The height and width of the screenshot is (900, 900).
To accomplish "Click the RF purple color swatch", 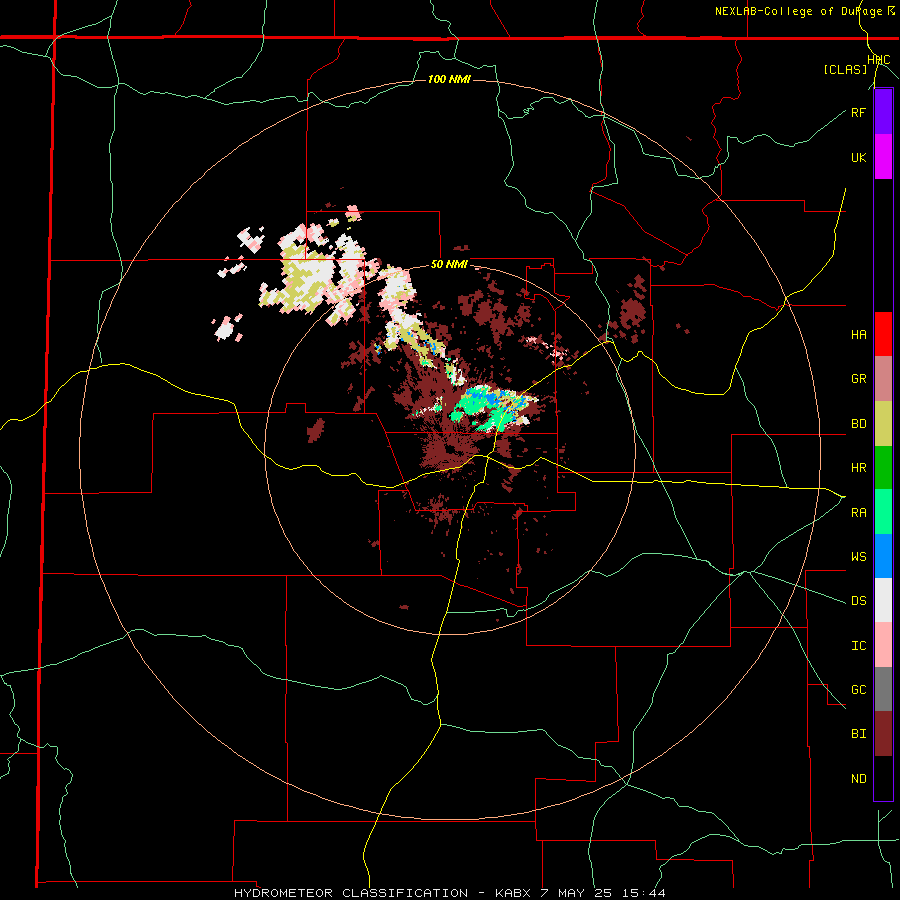I will [883, 112].
